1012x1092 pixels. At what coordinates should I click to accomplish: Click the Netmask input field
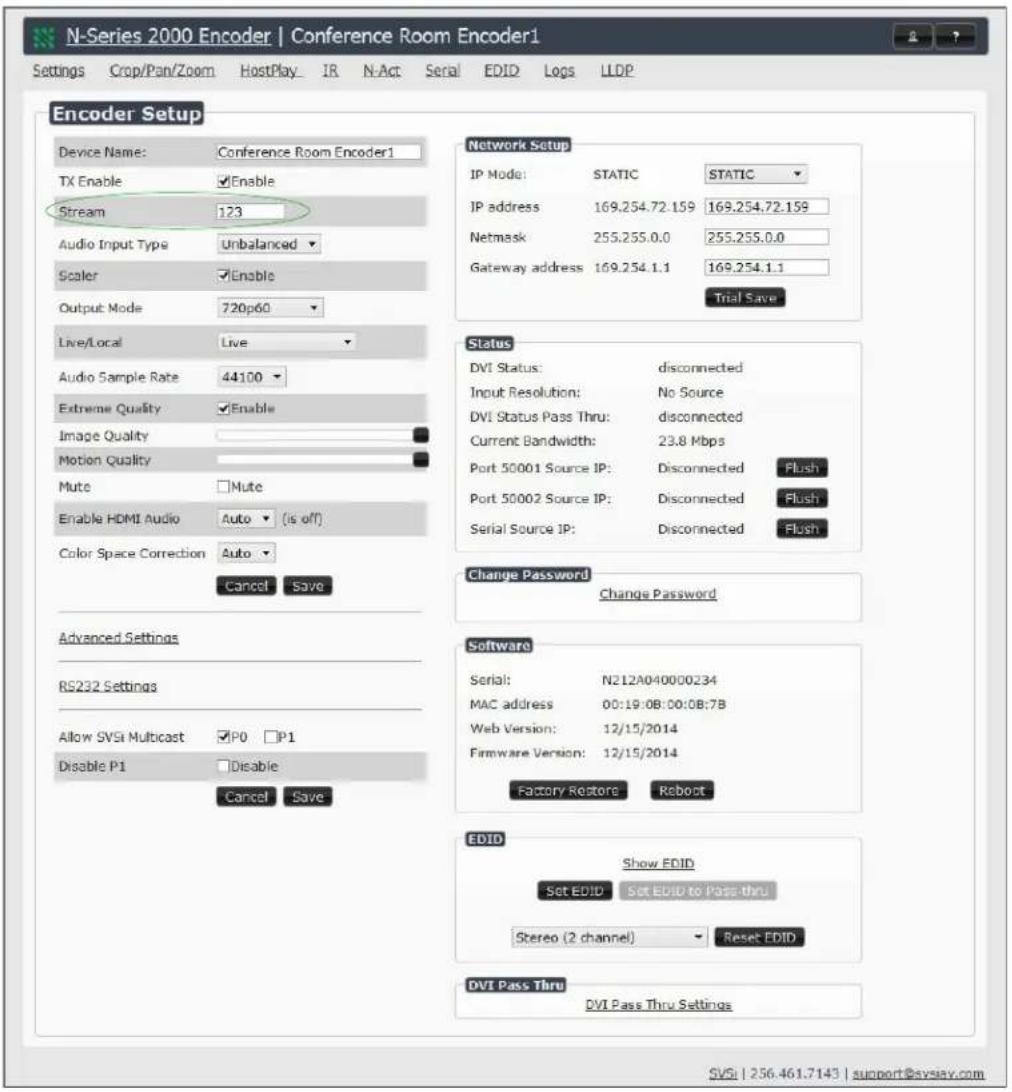(x=767, y=238)
